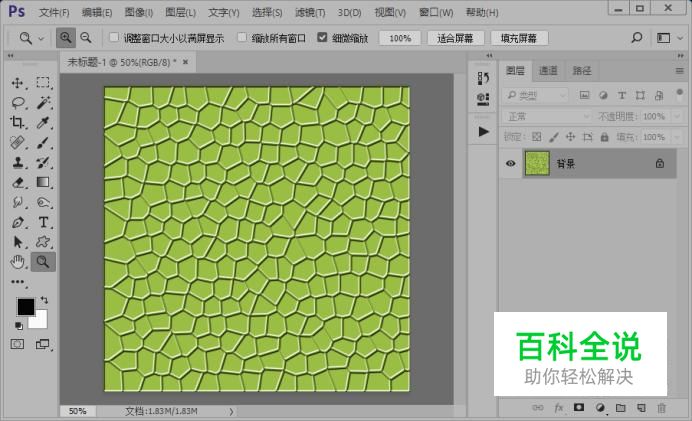Screen dimensions: 692x421
Task: Choose the Eyedropper tool
Action: click(43, 123)
